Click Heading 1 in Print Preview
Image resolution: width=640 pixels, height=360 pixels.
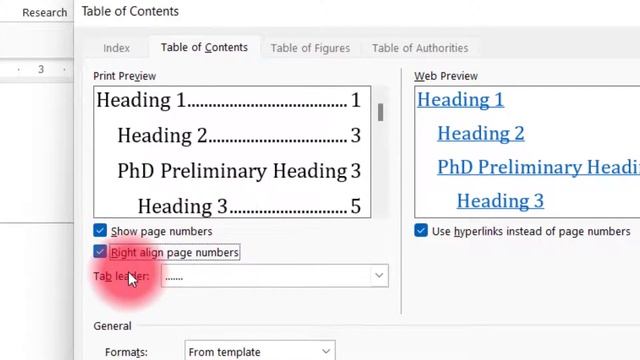[x=141, y=100]
